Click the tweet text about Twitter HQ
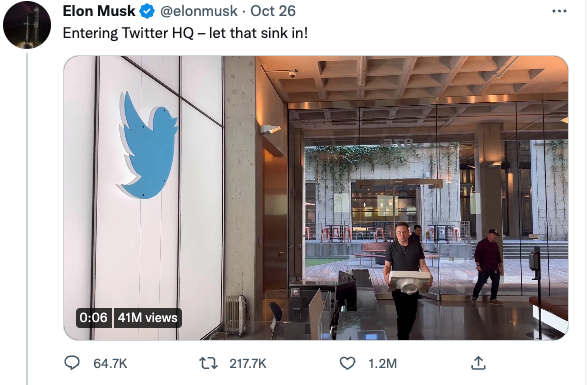This screenshot has height=385, width=587. pos(185,33)
